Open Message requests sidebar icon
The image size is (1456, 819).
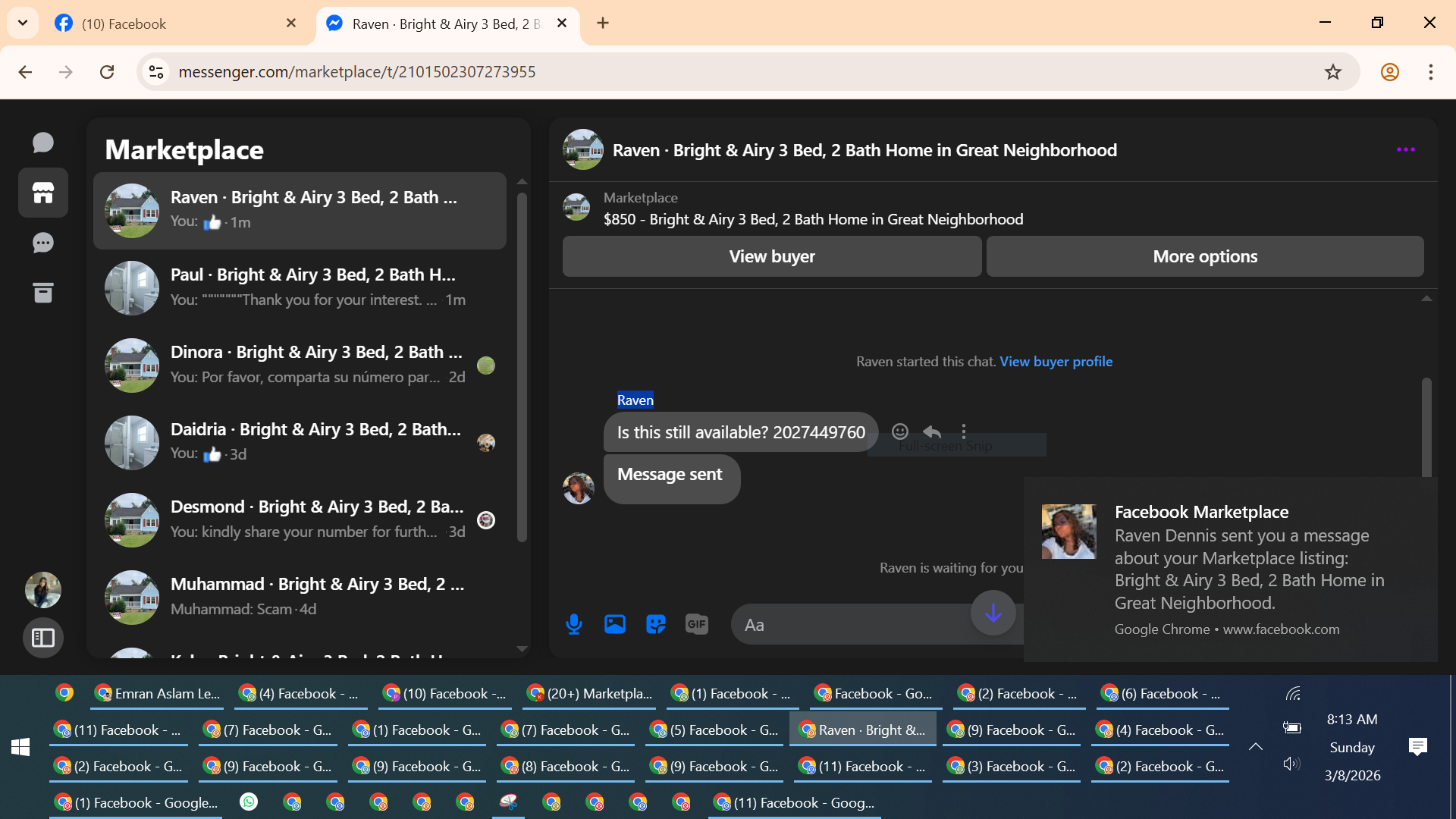coord(43,243)
